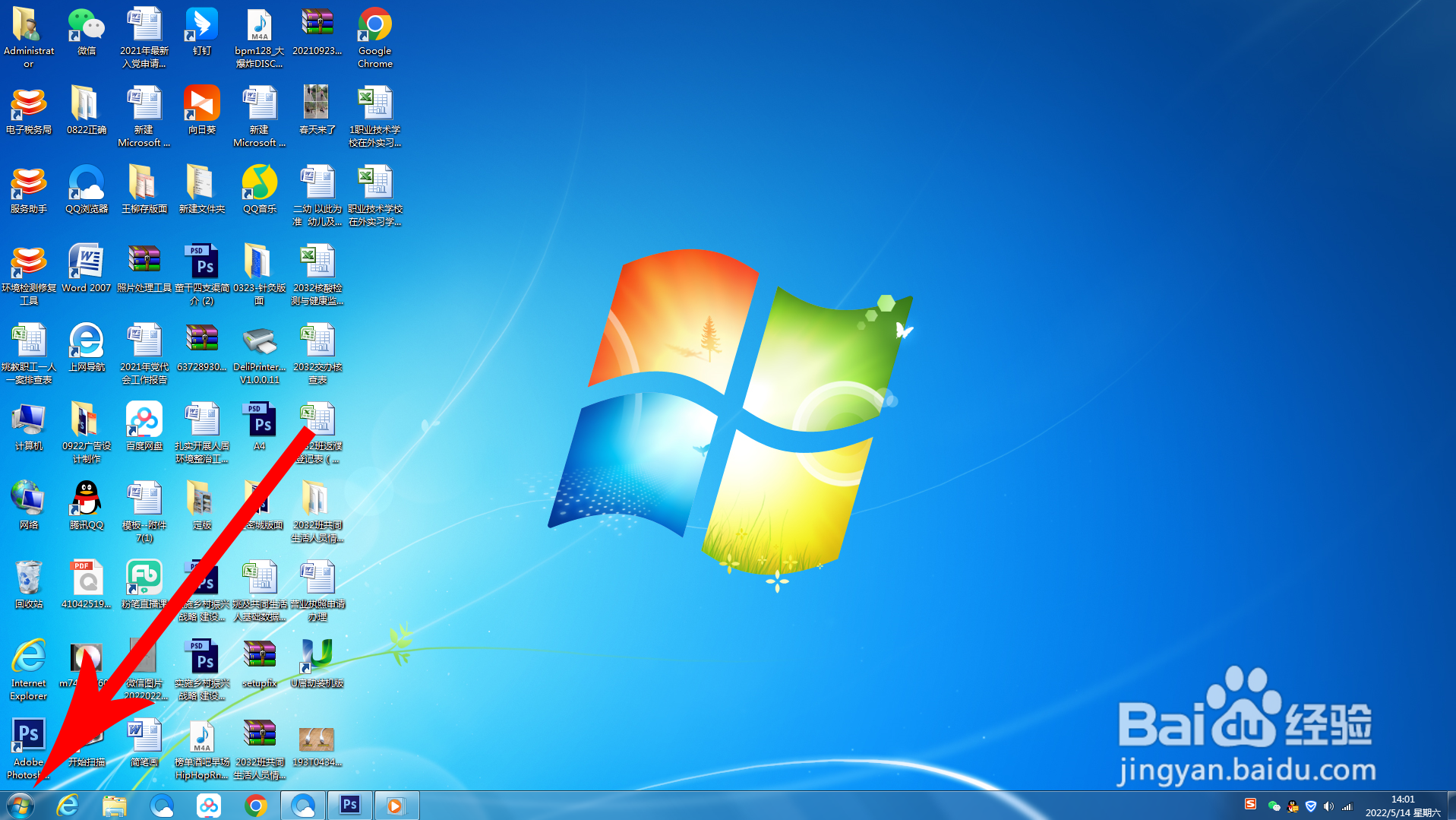This screenshot has height=820, width=1456.
Task: Select the 2021年最新入党申请 document
Action: (x=144, y=38)
